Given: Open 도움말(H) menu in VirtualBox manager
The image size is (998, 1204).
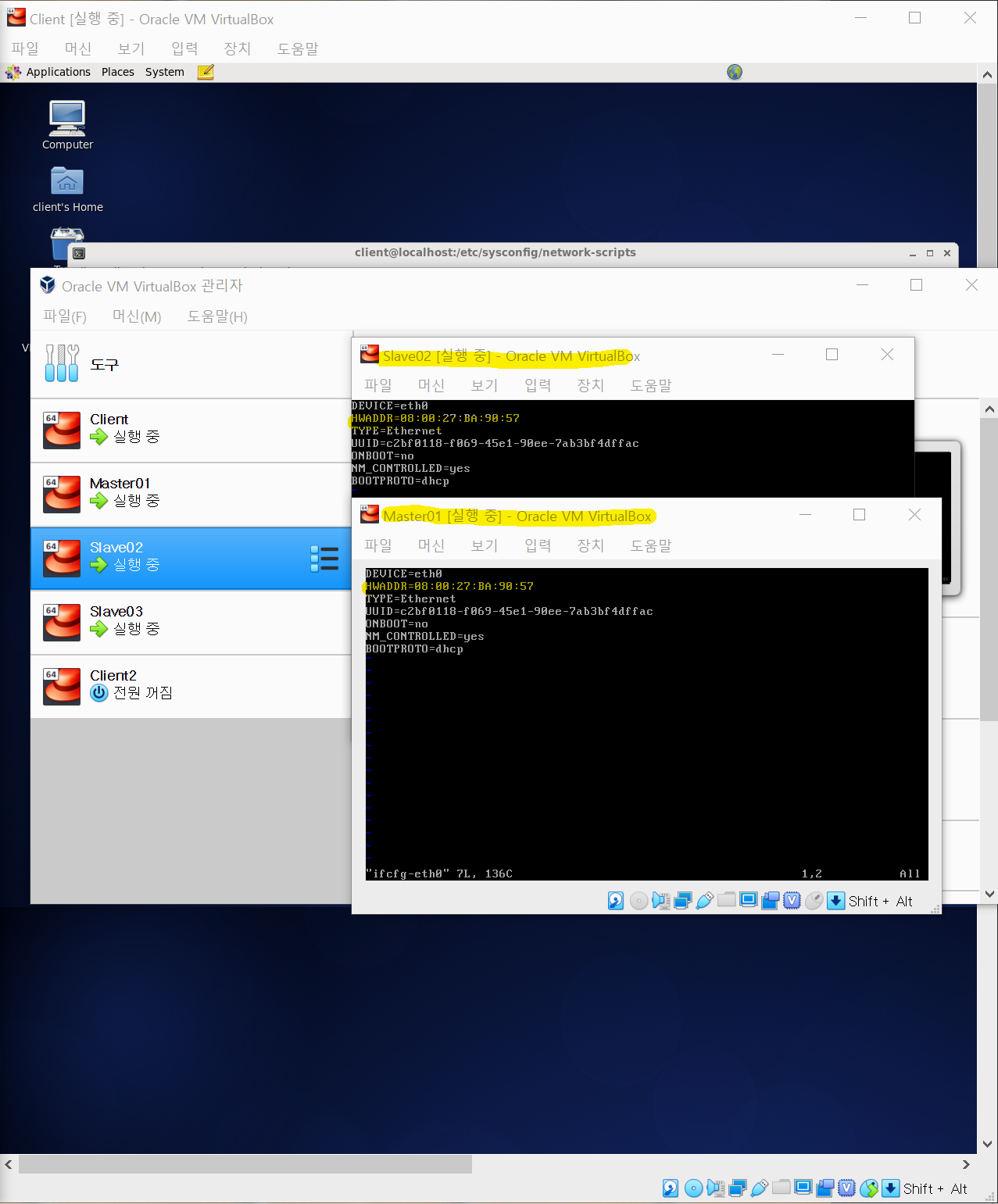Looking at the screenshot, I should (x=217, y=316).
